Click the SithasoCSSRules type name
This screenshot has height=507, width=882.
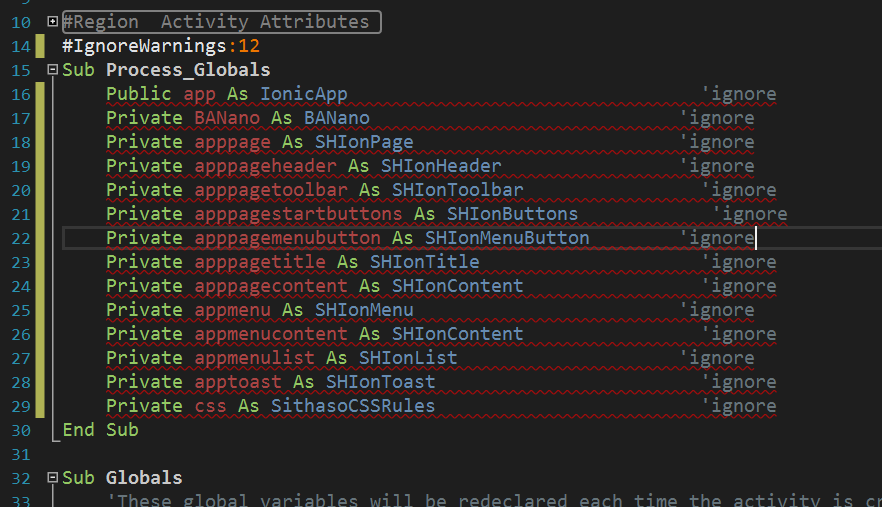click(x=353, y=406)
